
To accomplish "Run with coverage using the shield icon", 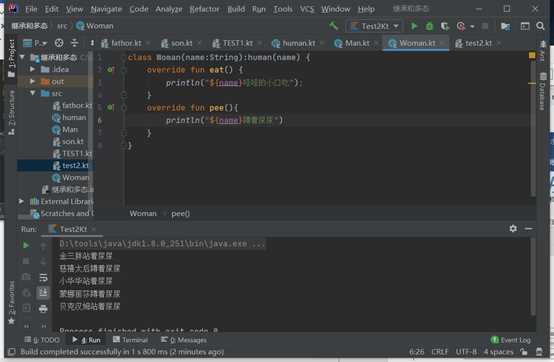I will pyautogui.click(x=444, y=26).
